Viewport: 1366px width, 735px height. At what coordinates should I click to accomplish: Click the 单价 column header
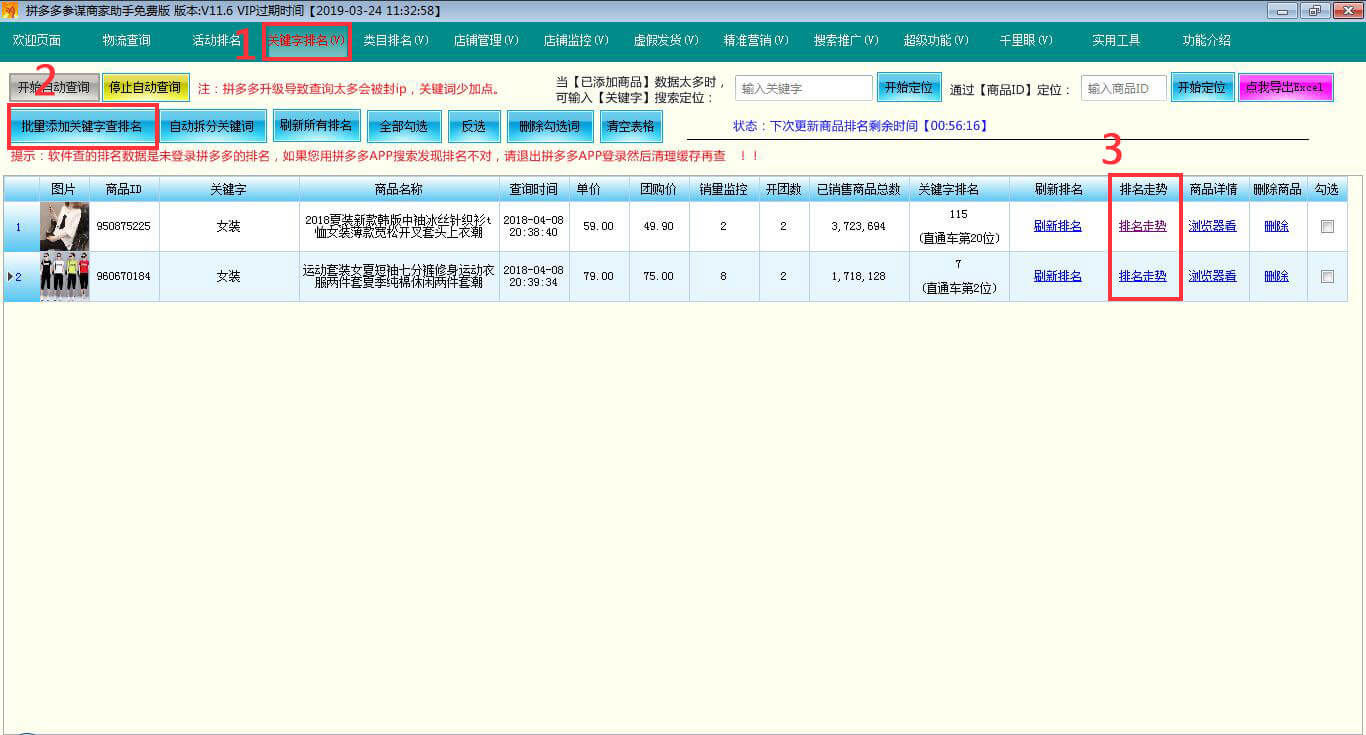click(x=599, y=189)
